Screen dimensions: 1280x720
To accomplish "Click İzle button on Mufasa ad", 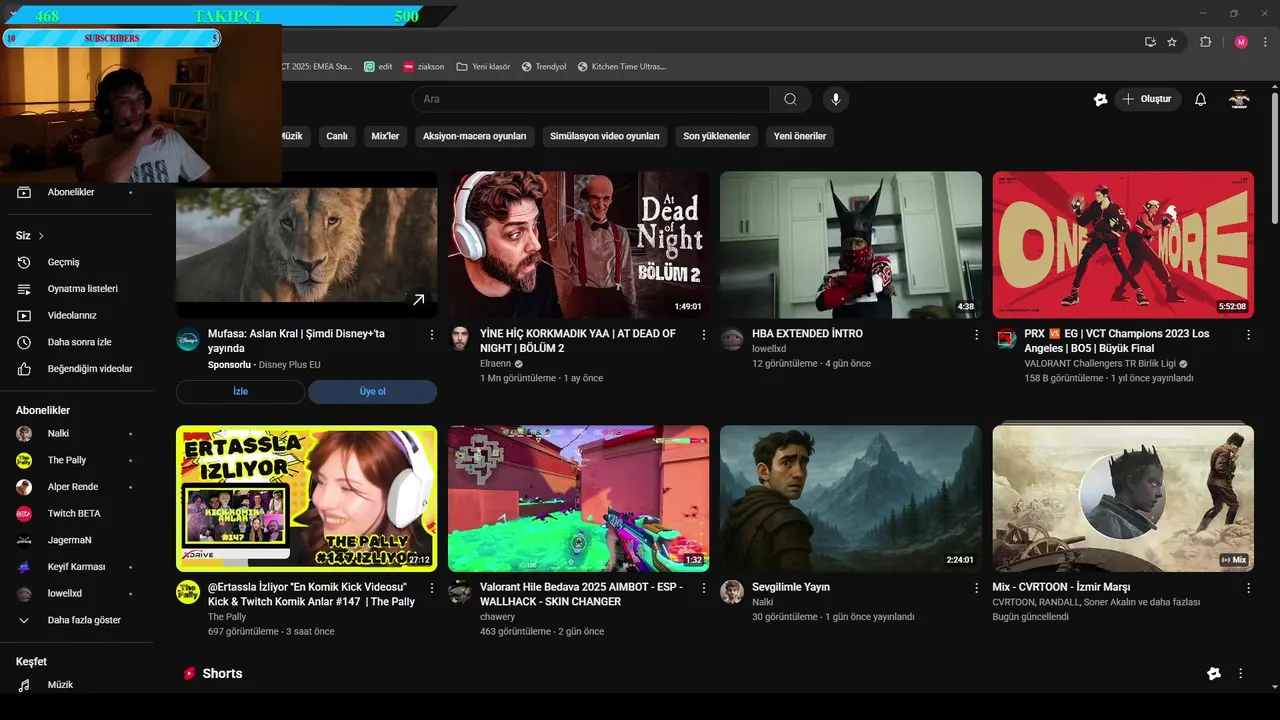I will click(240, 392).
